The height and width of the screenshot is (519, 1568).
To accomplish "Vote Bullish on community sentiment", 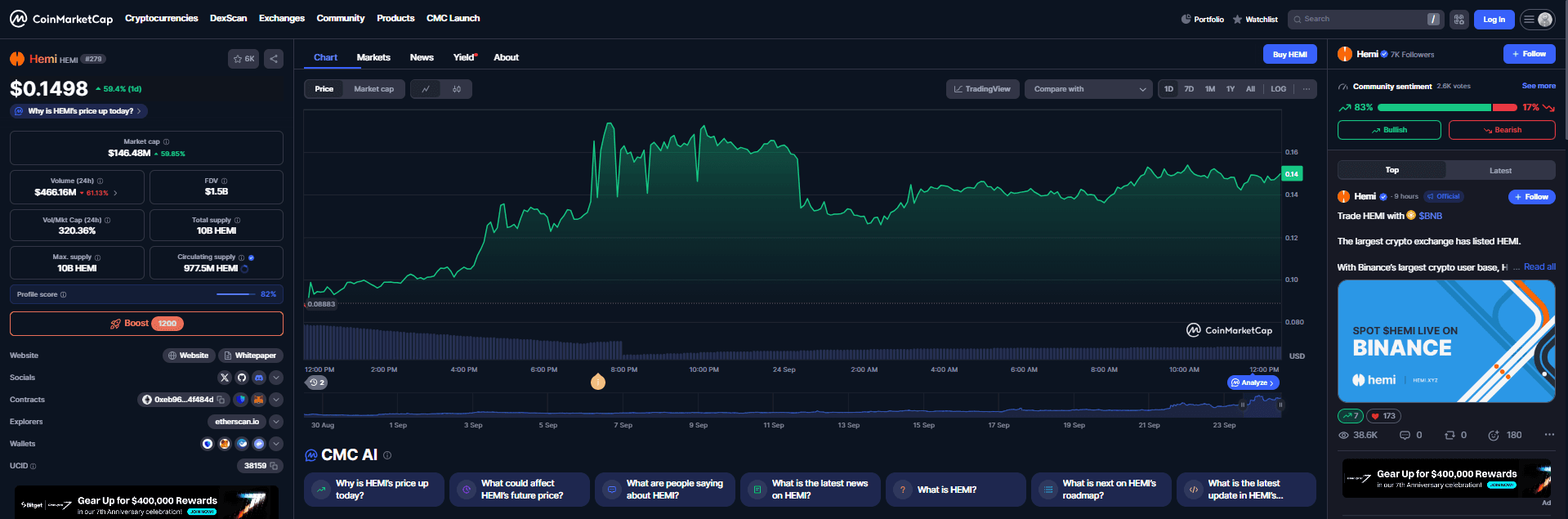I will coord(1389,130).
